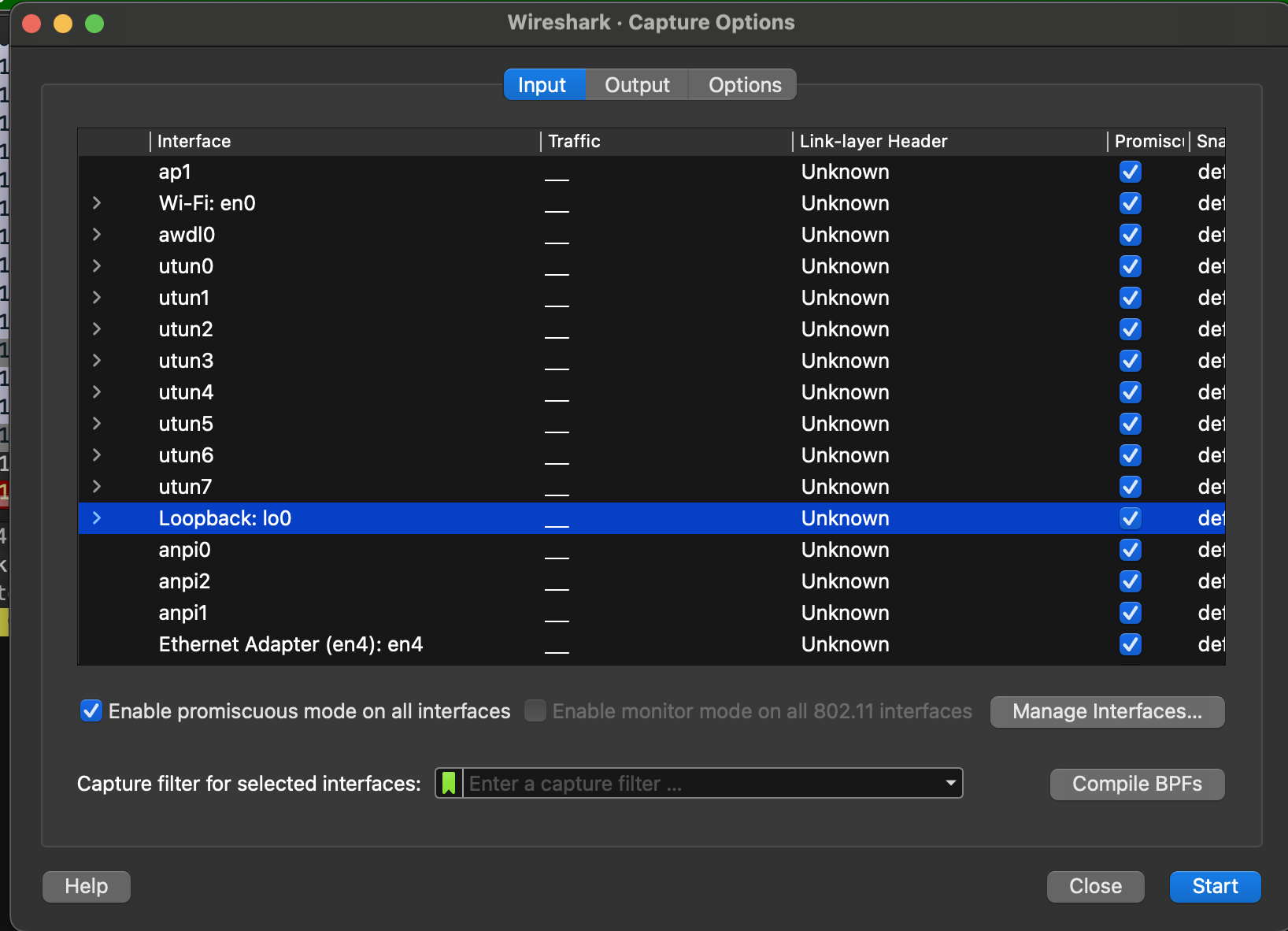Toggle promiscuous checkbox for awdl0
The image size is (1288, 931).
(1131, 235)
